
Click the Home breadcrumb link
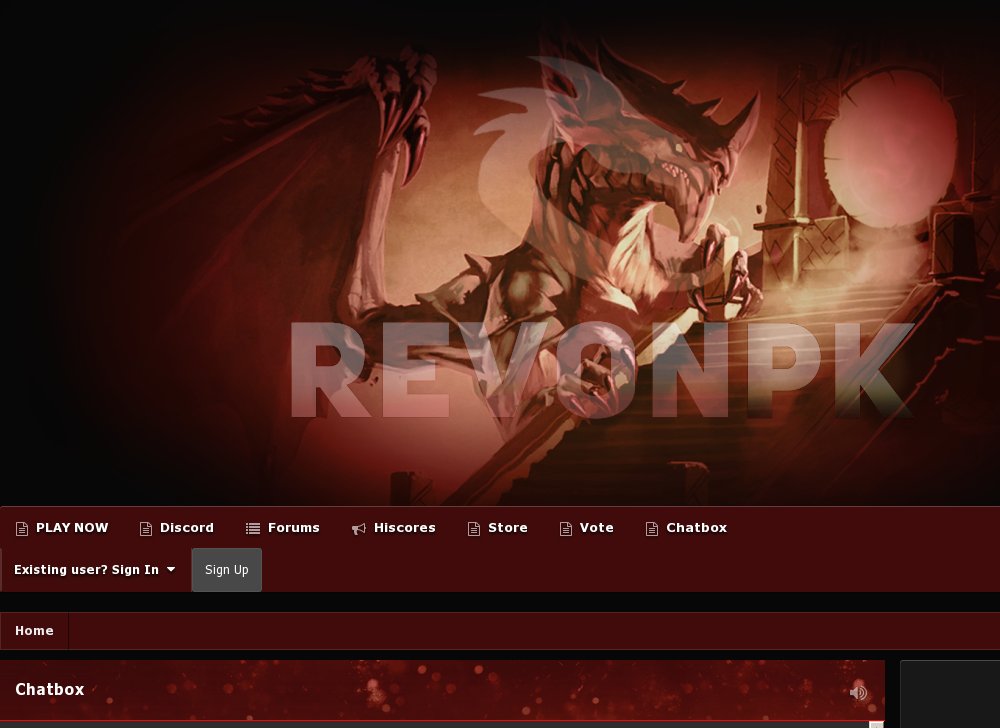tap(34, 630)
